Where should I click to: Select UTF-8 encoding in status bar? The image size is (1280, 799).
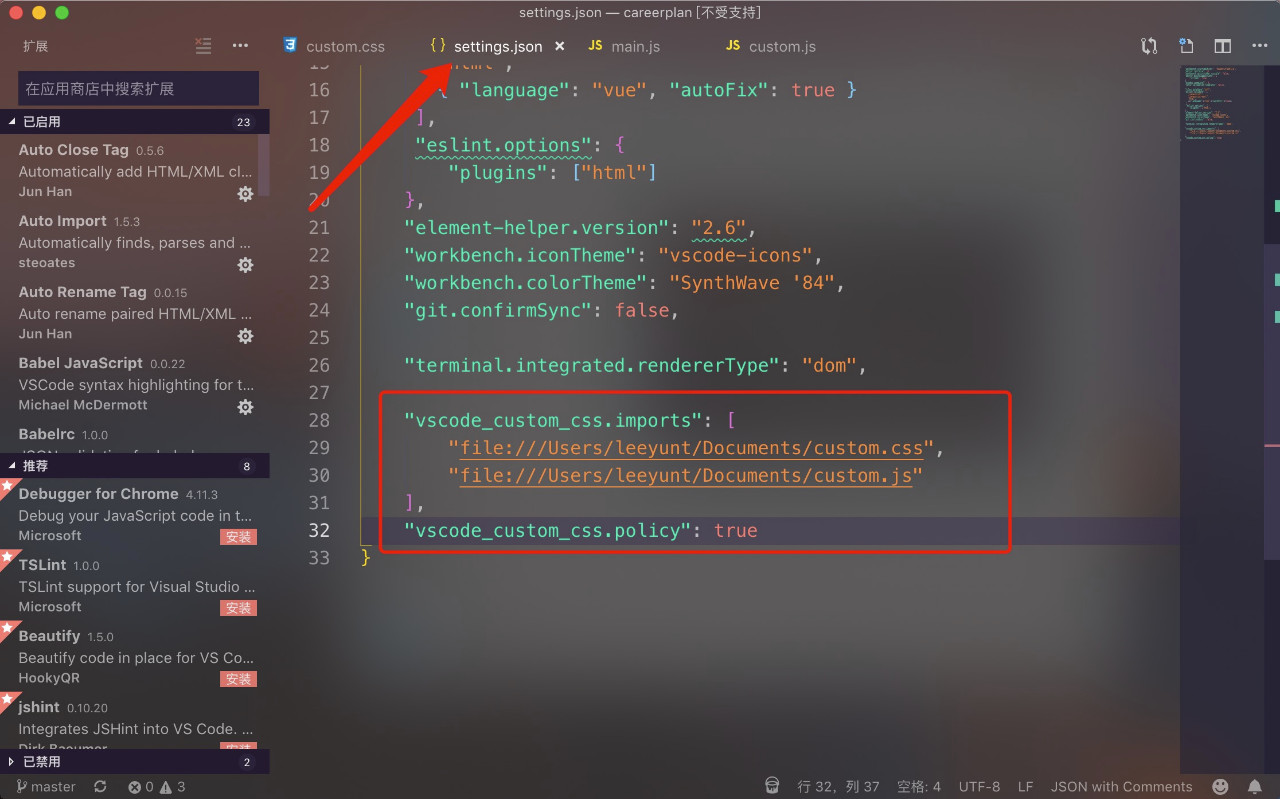(x=979, y=787)
